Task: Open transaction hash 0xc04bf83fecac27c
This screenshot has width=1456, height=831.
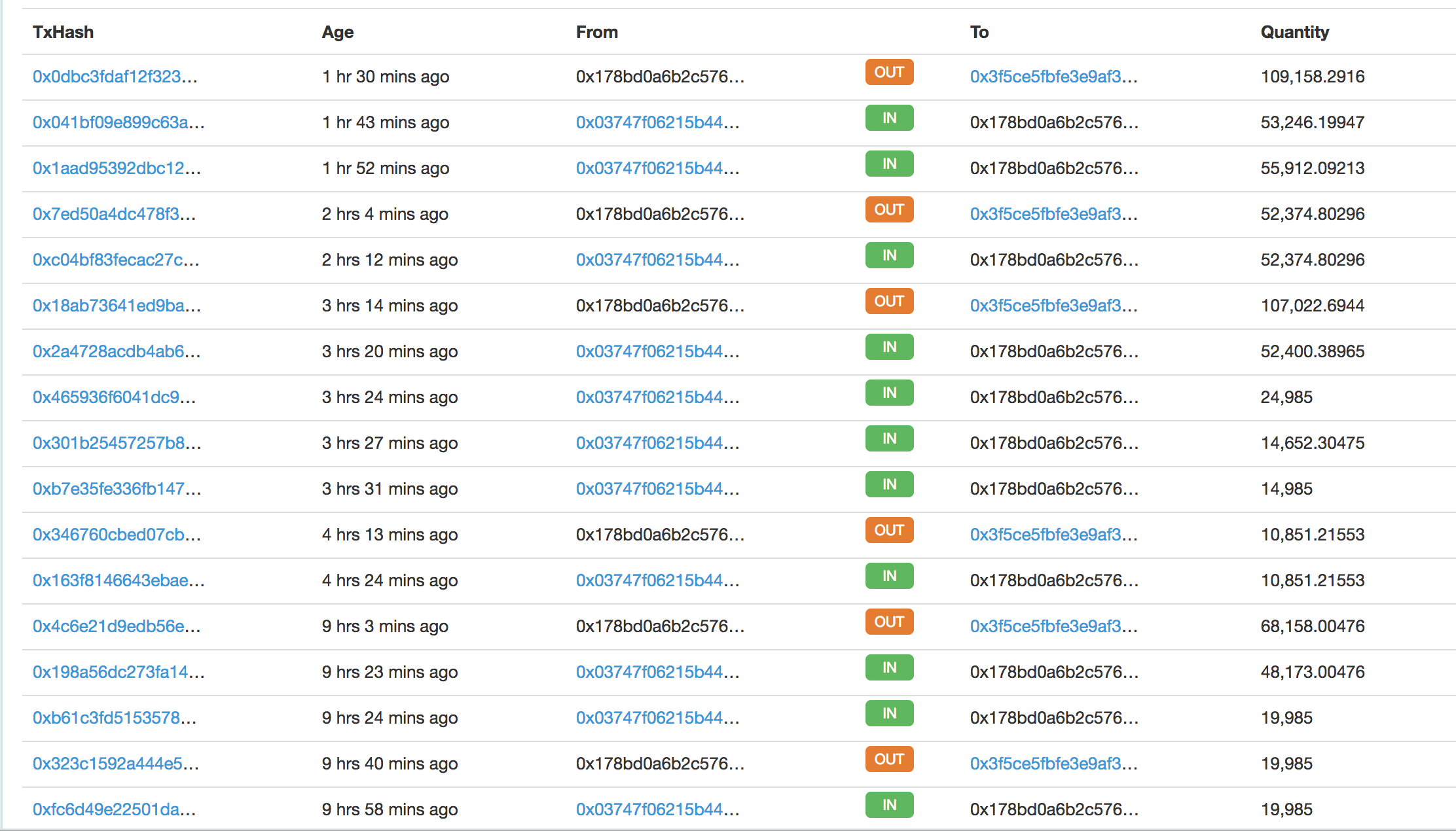Action: tap(116, 260)
